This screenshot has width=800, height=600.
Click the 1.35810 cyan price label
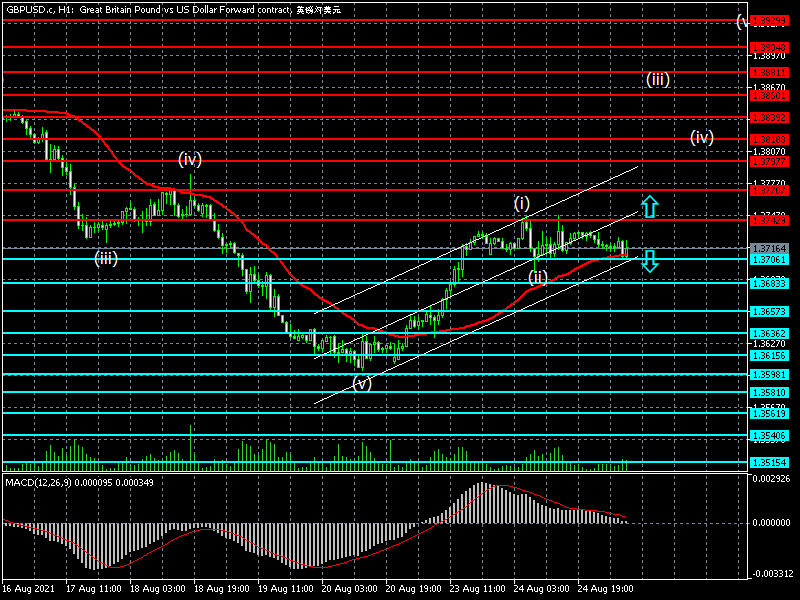click(769, 393)
